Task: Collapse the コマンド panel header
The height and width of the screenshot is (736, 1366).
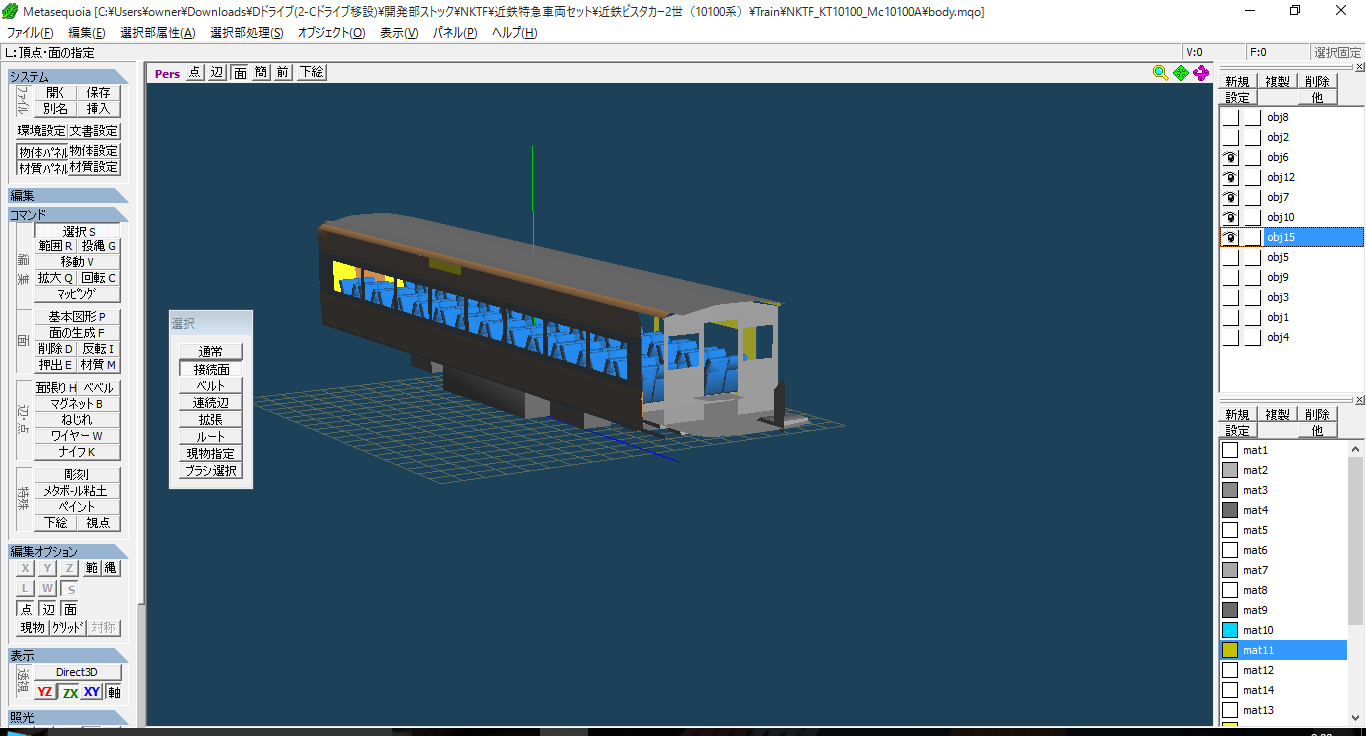Action: pyautogui.click(x=68, y=215)
